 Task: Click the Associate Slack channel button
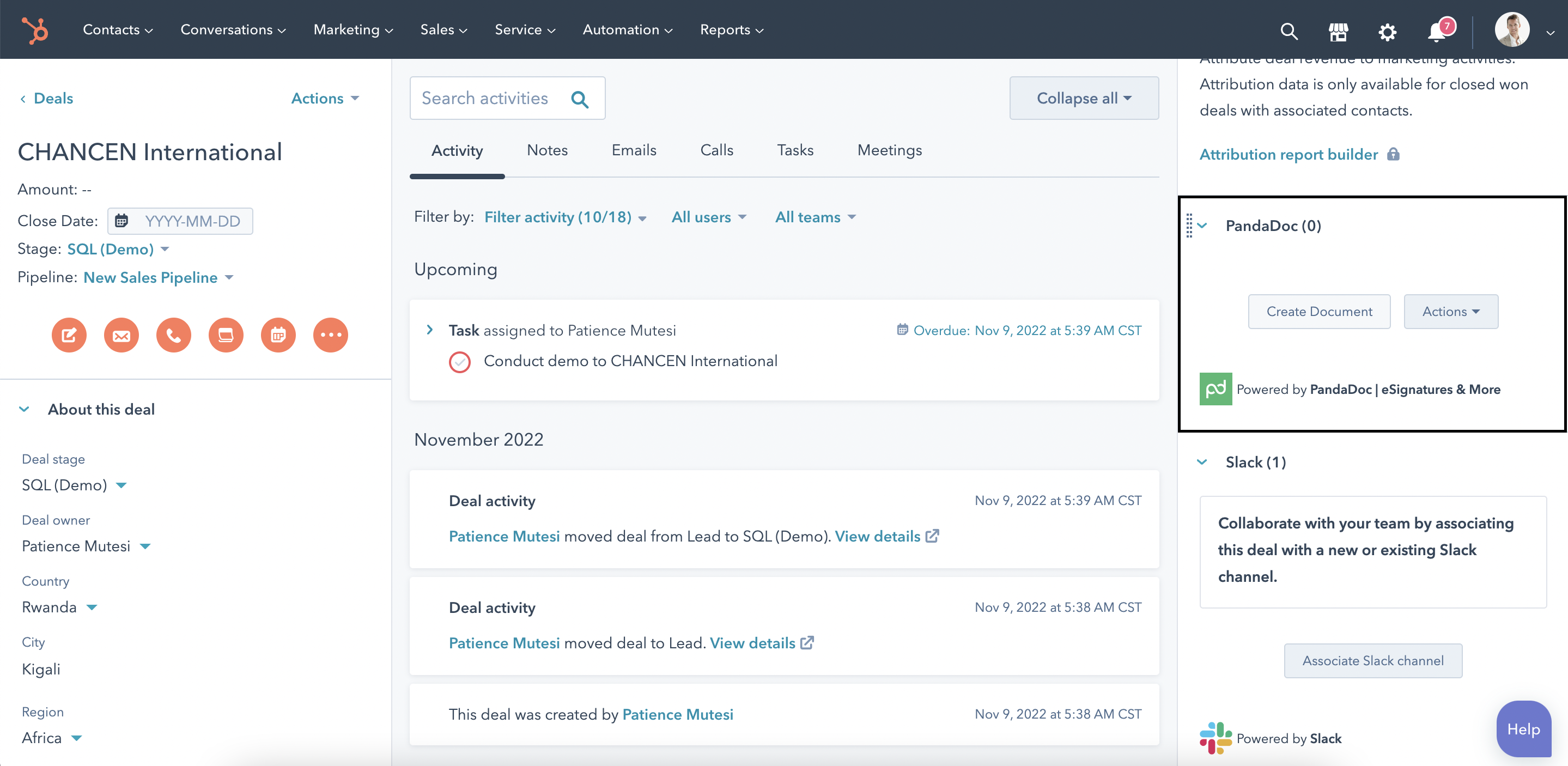(x=1372, y=661)
